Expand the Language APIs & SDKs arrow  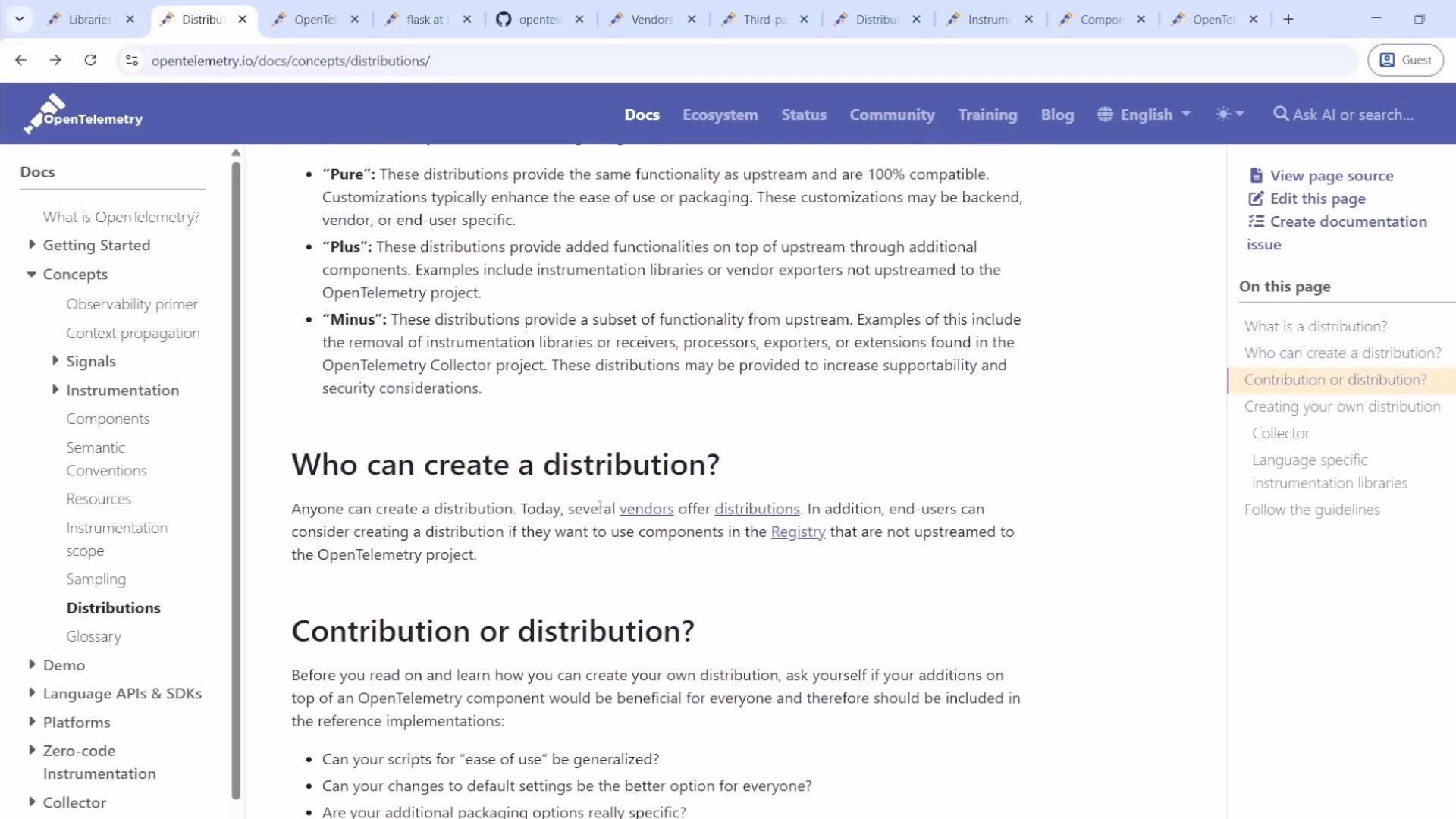coord(31,692)
